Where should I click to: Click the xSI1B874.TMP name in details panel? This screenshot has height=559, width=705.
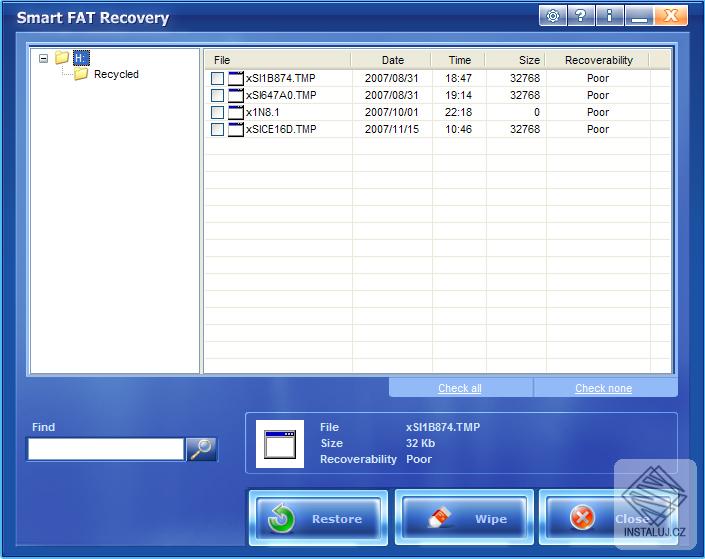point(443,427)
